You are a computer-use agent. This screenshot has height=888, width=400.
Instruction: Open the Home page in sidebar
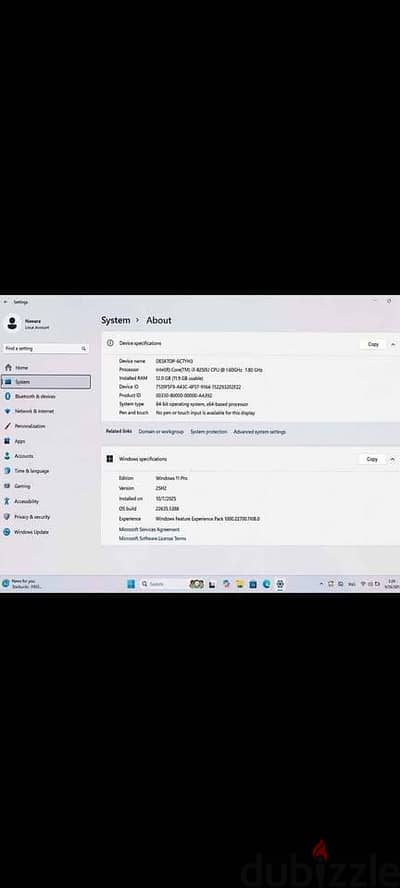pos(22,368)
